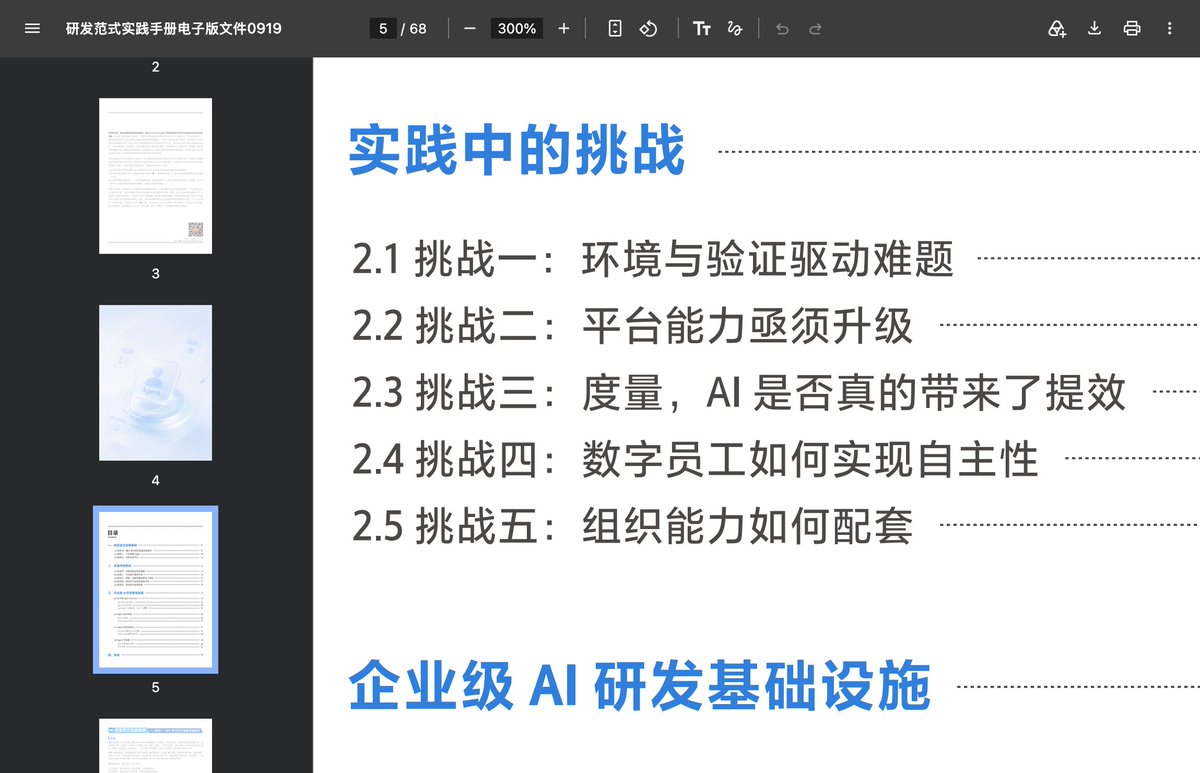The height and width of the screenshot is (773, 1200).
Task: Click the total page count 68
Action: (x=418, y=28)
